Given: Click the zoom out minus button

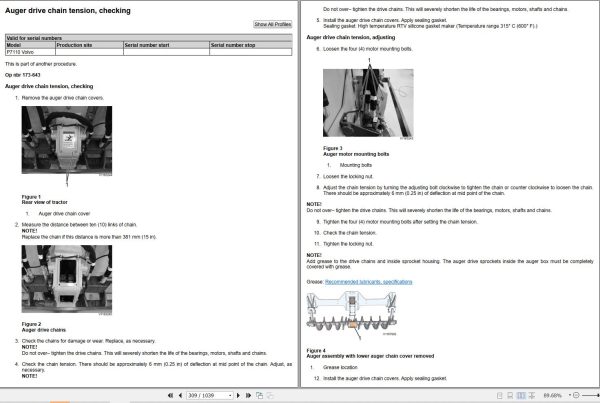Looking at the screenshot, I should 576,395.
